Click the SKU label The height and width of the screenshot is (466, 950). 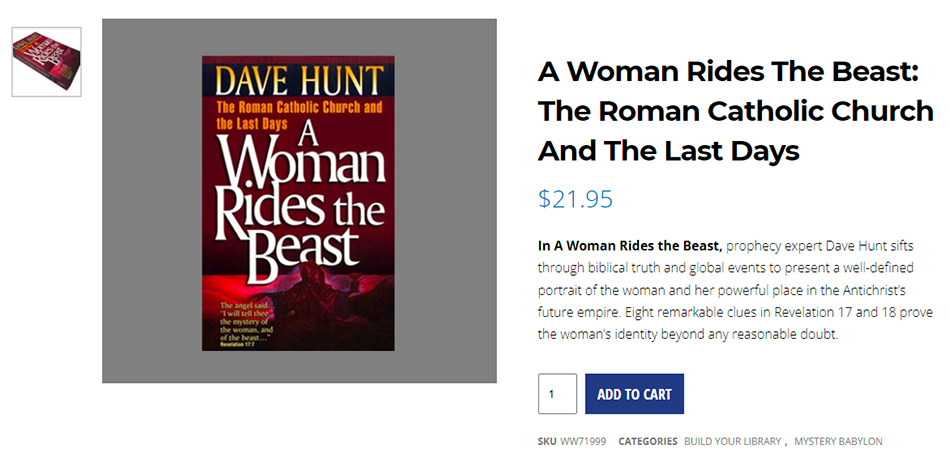pyautogui.click(x=546, y=441)
